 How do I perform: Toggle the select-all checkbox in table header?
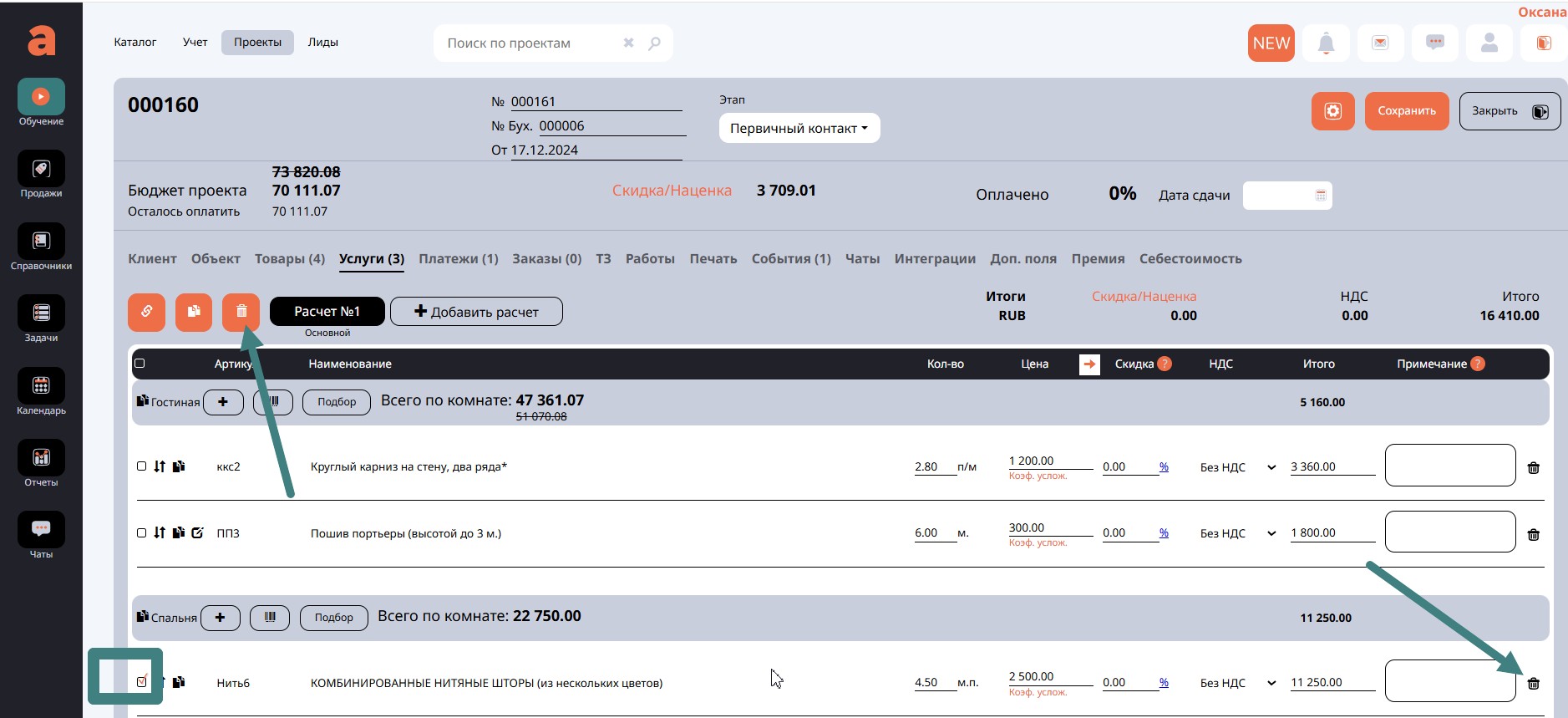pos(140,364)
